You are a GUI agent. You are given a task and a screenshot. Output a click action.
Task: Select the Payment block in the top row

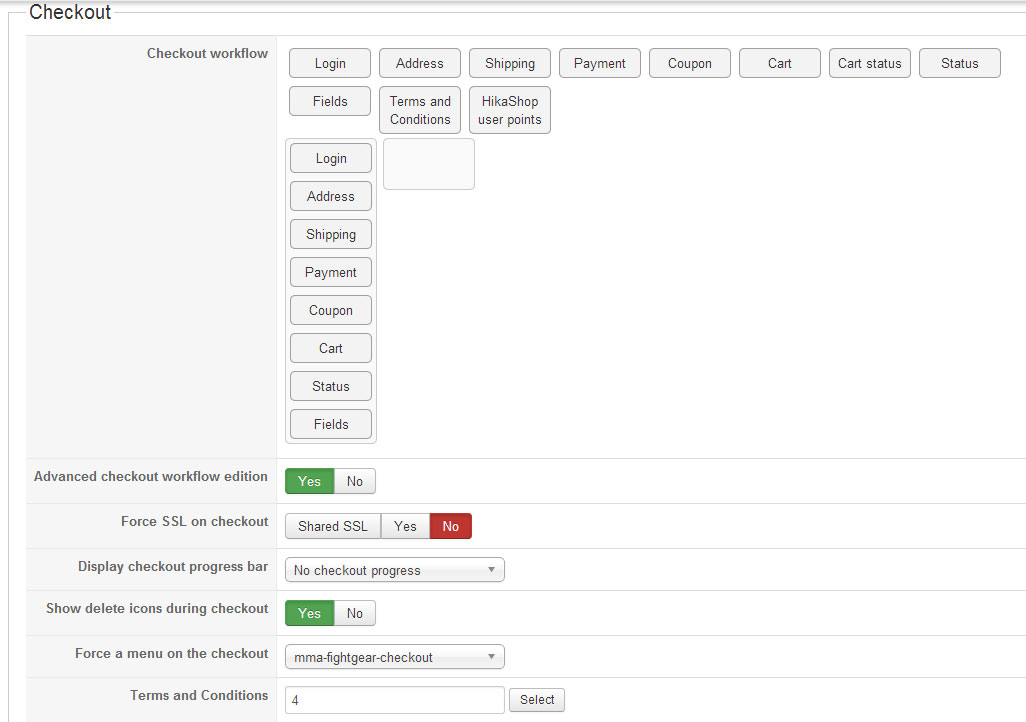tap(600, 63)
